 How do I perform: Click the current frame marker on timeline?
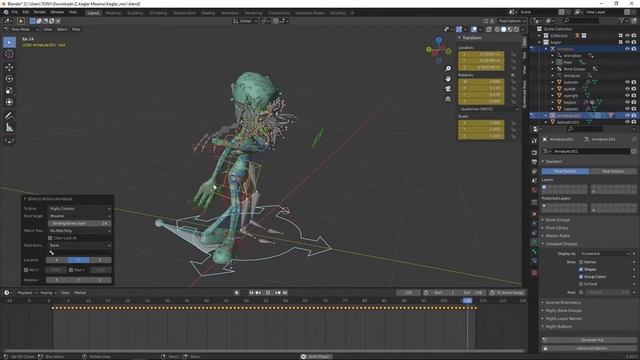pos(467,301)
